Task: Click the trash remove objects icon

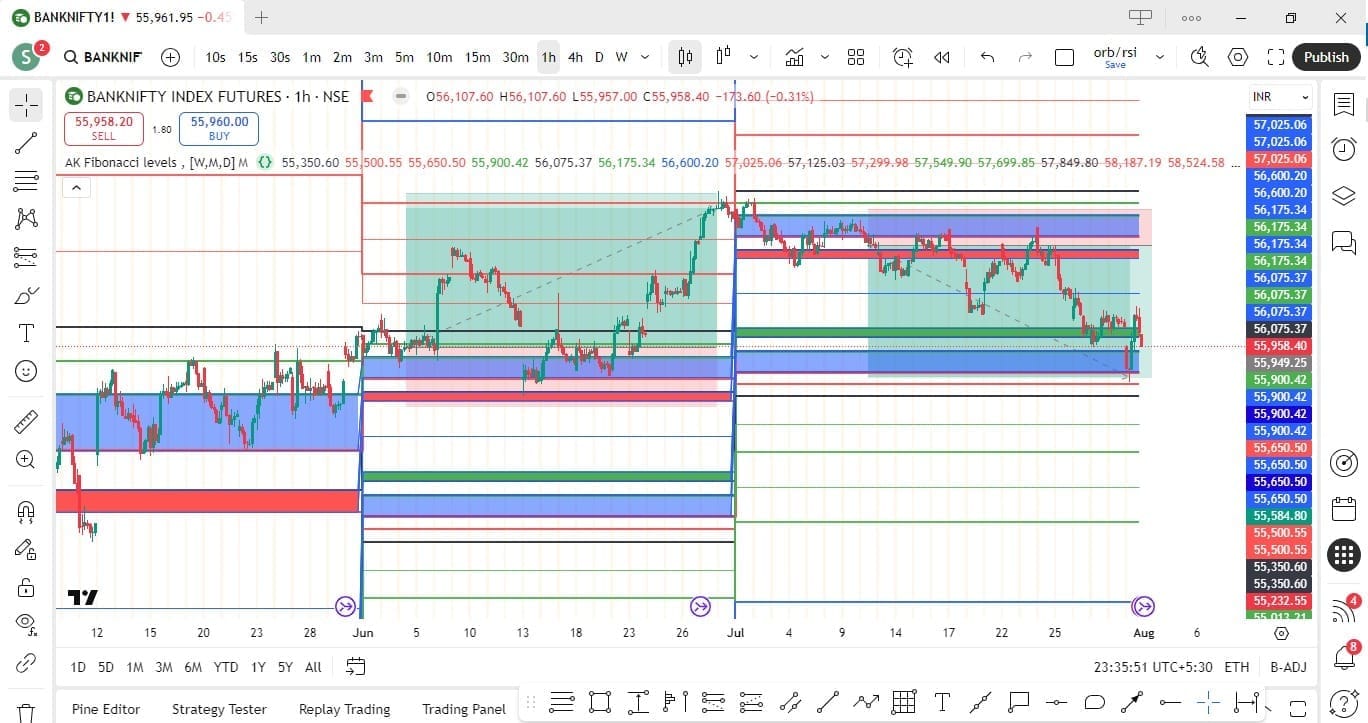Action: [x=26, y=712]
